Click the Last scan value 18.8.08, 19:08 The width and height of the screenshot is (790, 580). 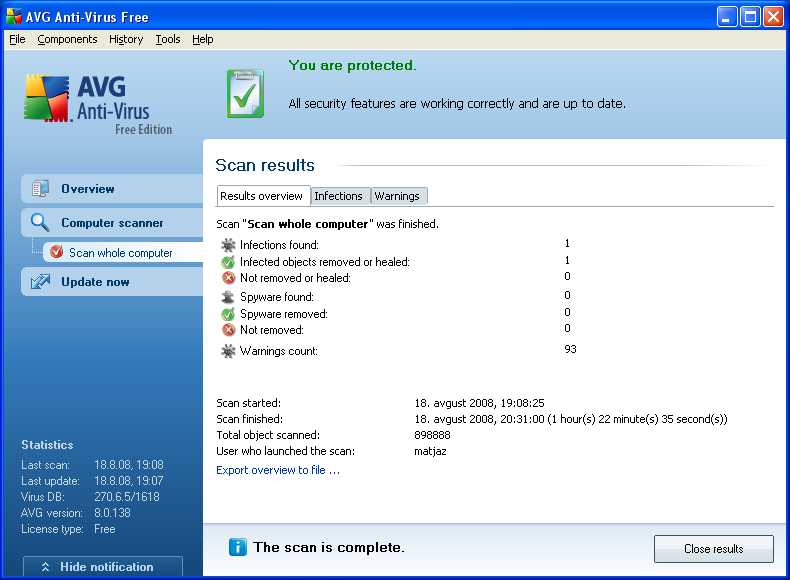129,465
